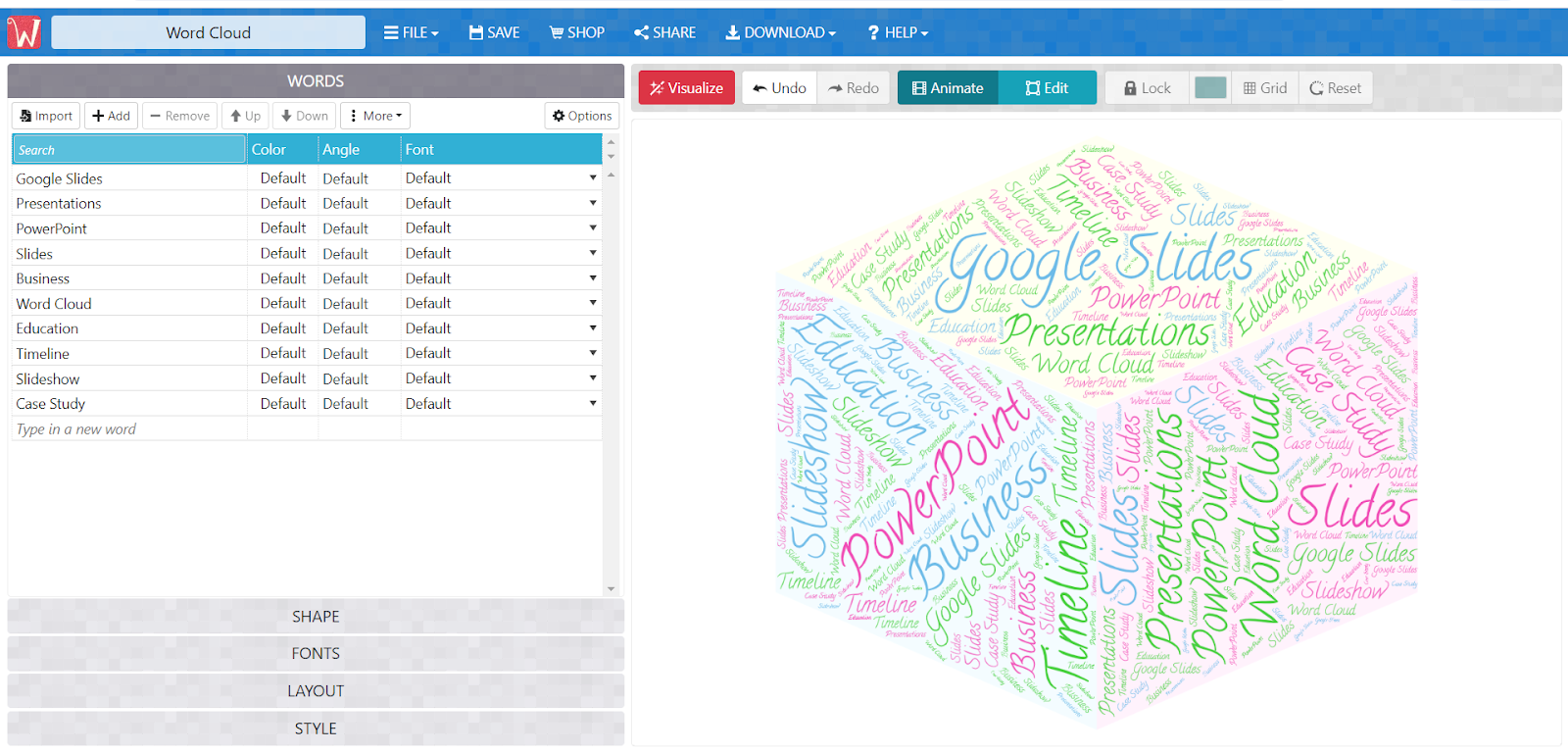Open words Options gear button
Screen dimensions: 1568x753
pos(582,116)
